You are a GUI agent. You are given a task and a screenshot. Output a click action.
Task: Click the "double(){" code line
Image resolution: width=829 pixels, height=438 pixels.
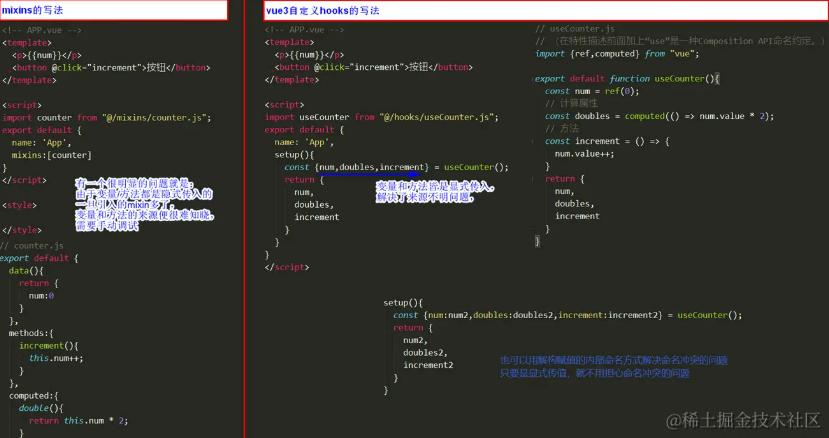41,408
